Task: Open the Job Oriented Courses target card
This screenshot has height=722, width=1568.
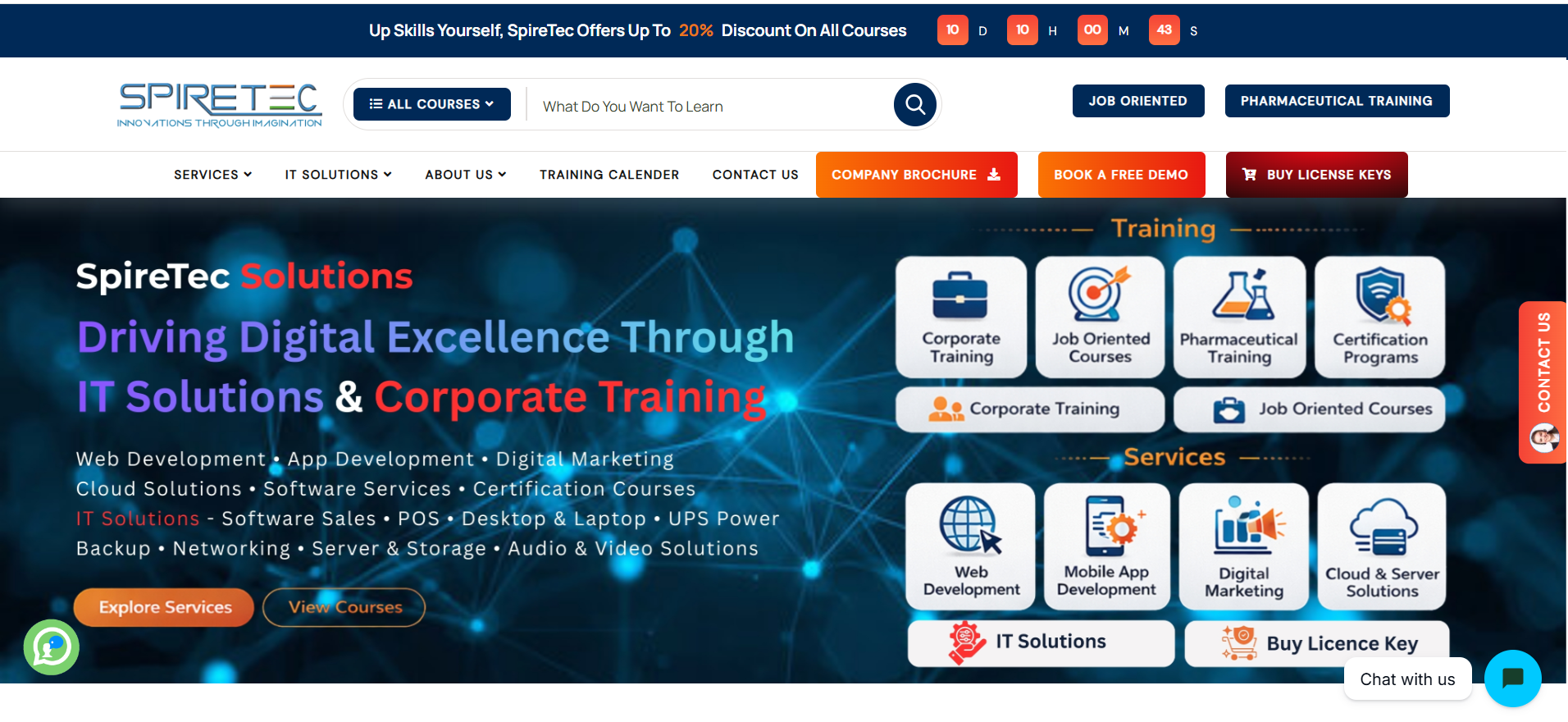Action: 1101,317
